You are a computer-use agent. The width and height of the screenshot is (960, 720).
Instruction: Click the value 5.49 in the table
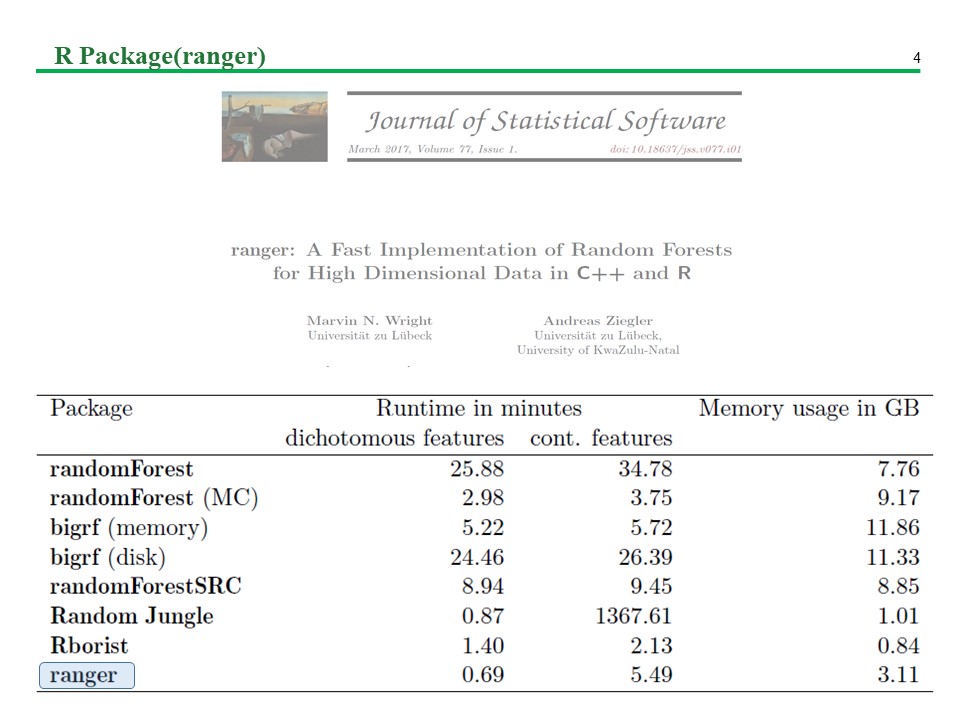(651, 675)
